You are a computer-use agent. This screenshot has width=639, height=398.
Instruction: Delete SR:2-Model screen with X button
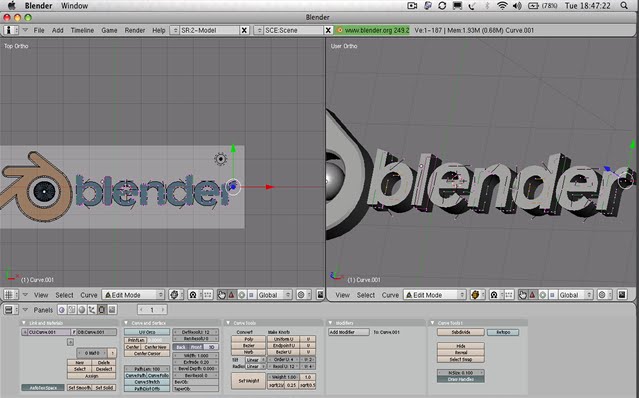pyautogui.click(x=244, y=30)
